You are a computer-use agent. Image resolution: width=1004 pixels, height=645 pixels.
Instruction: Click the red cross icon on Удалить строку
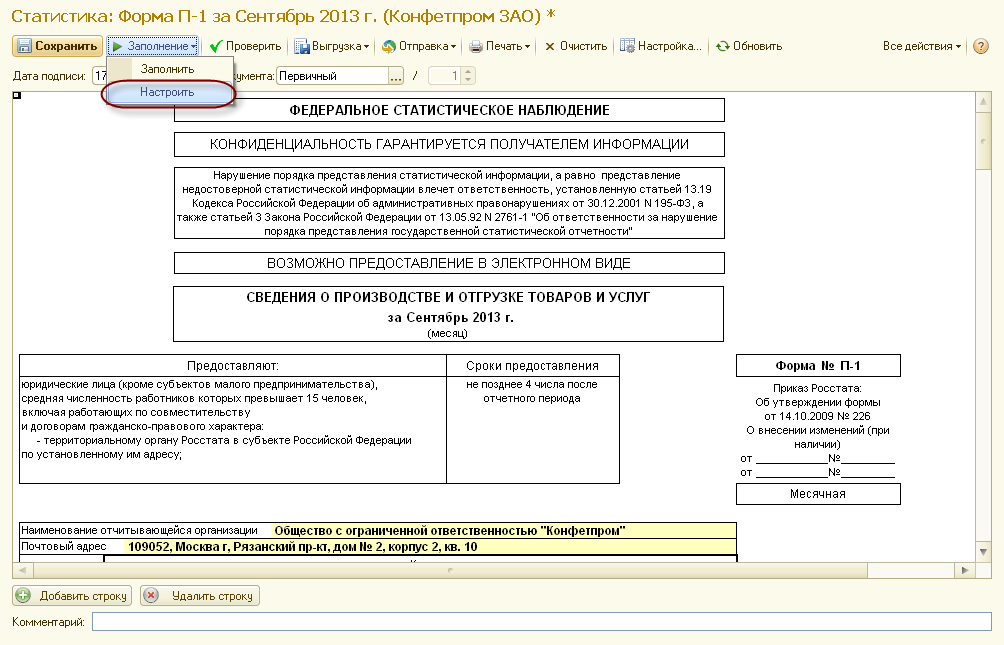pyautogui.click(x=151, y=596)
